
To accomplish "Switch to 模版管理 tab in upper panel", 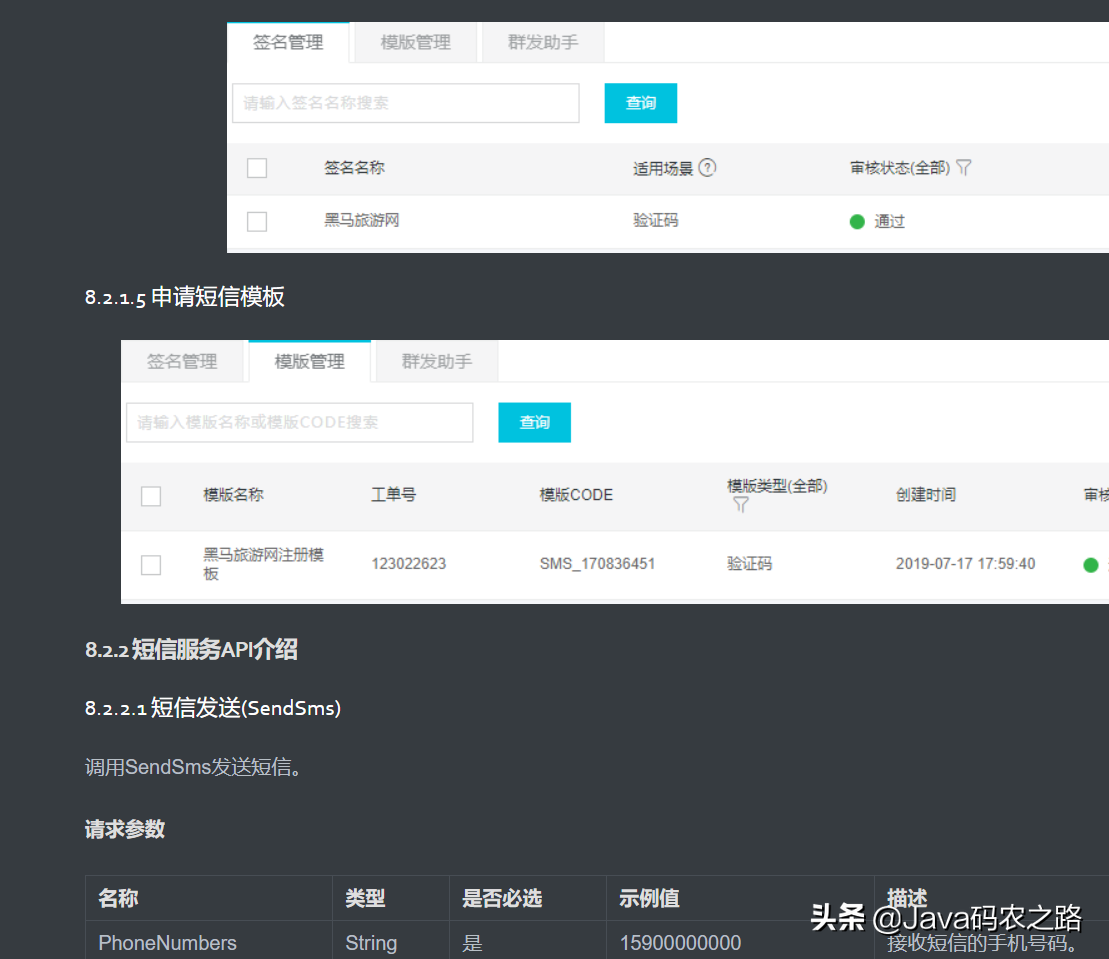I will (x=416, y=42).
